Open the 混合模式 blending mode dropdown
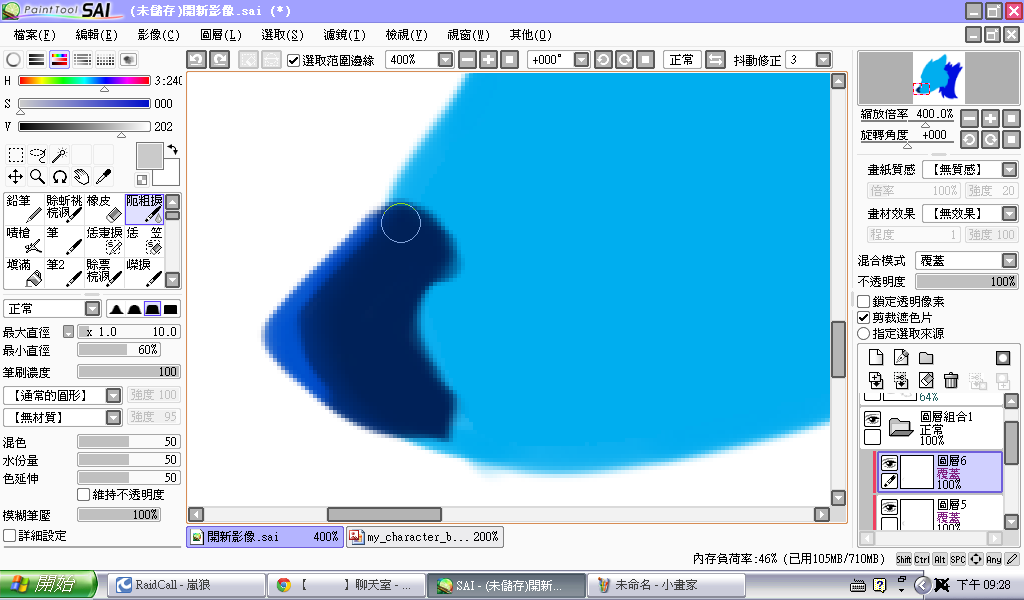This screenshot has height=600, width=1024. pos(1009,261)
